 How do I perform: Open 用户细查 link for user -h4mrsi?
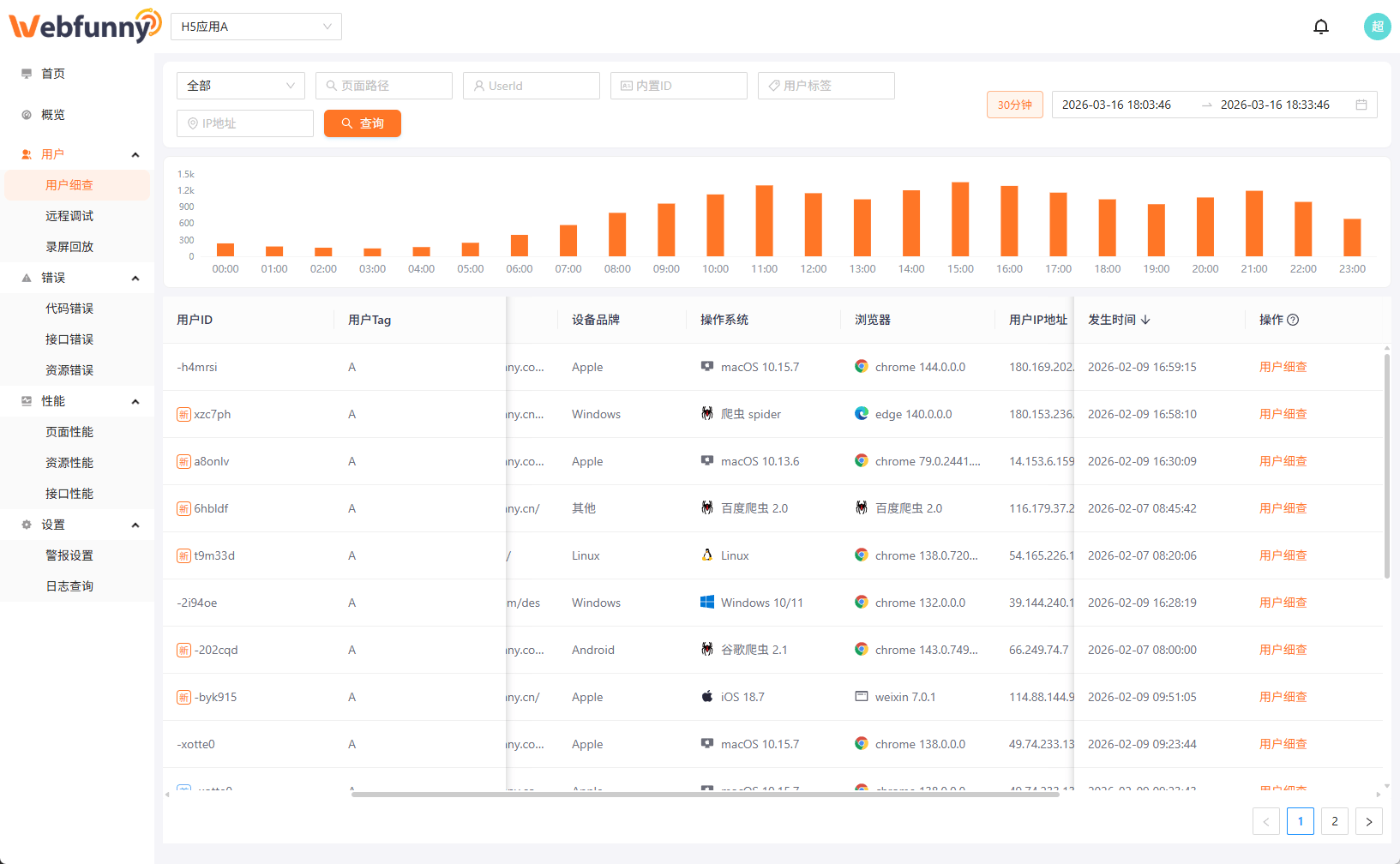coord(1283,367)
